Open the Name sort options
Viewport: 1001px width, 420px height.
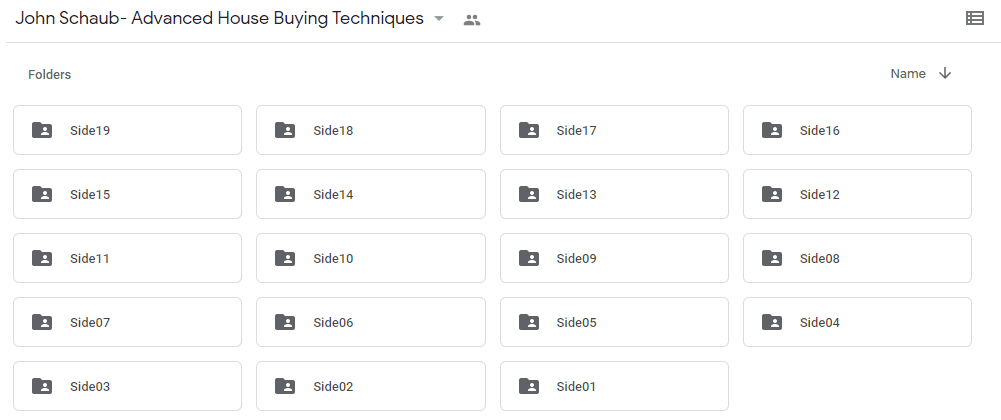908,73
